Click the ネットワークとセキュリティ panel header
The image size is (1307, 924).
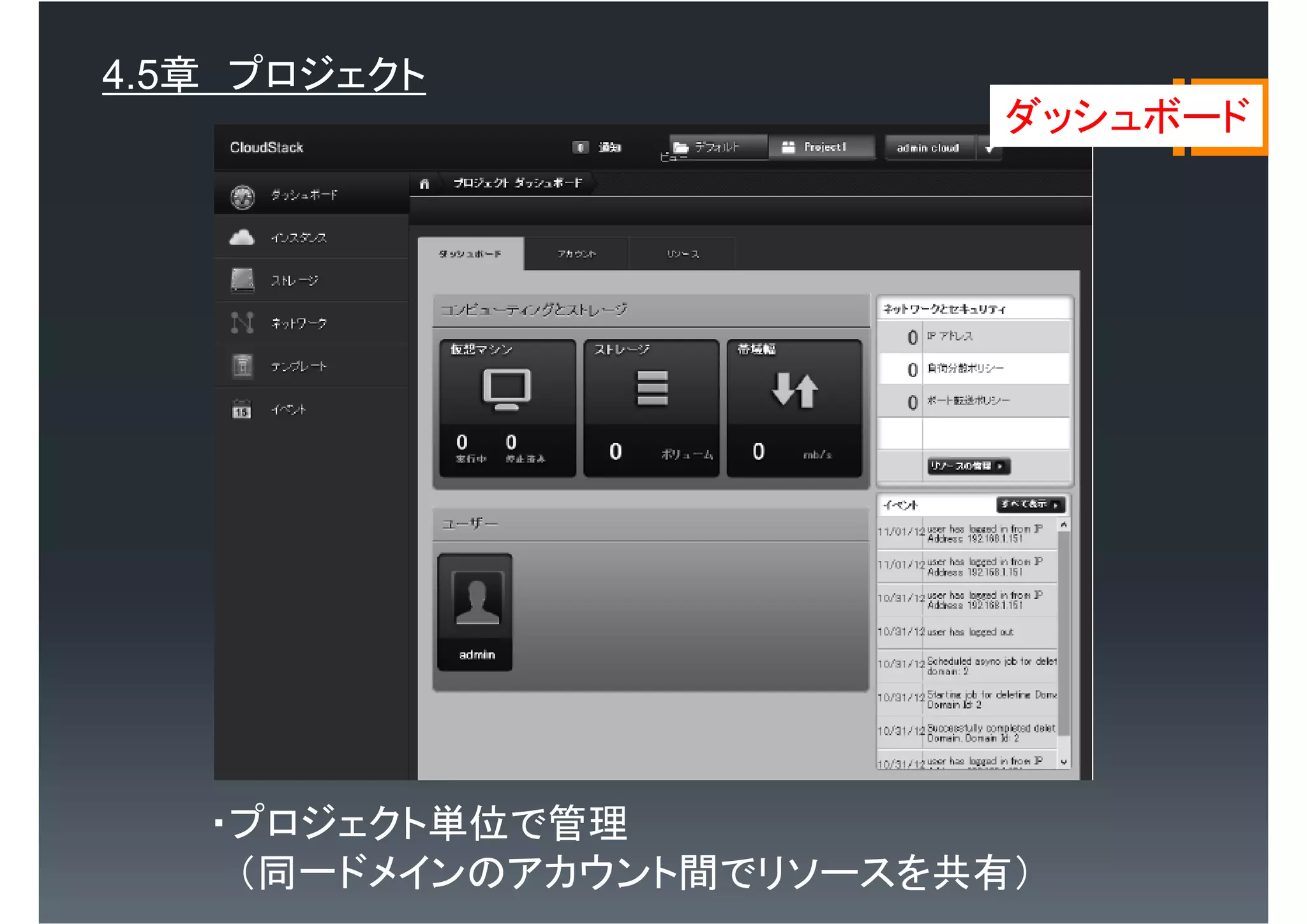(974, 309)
